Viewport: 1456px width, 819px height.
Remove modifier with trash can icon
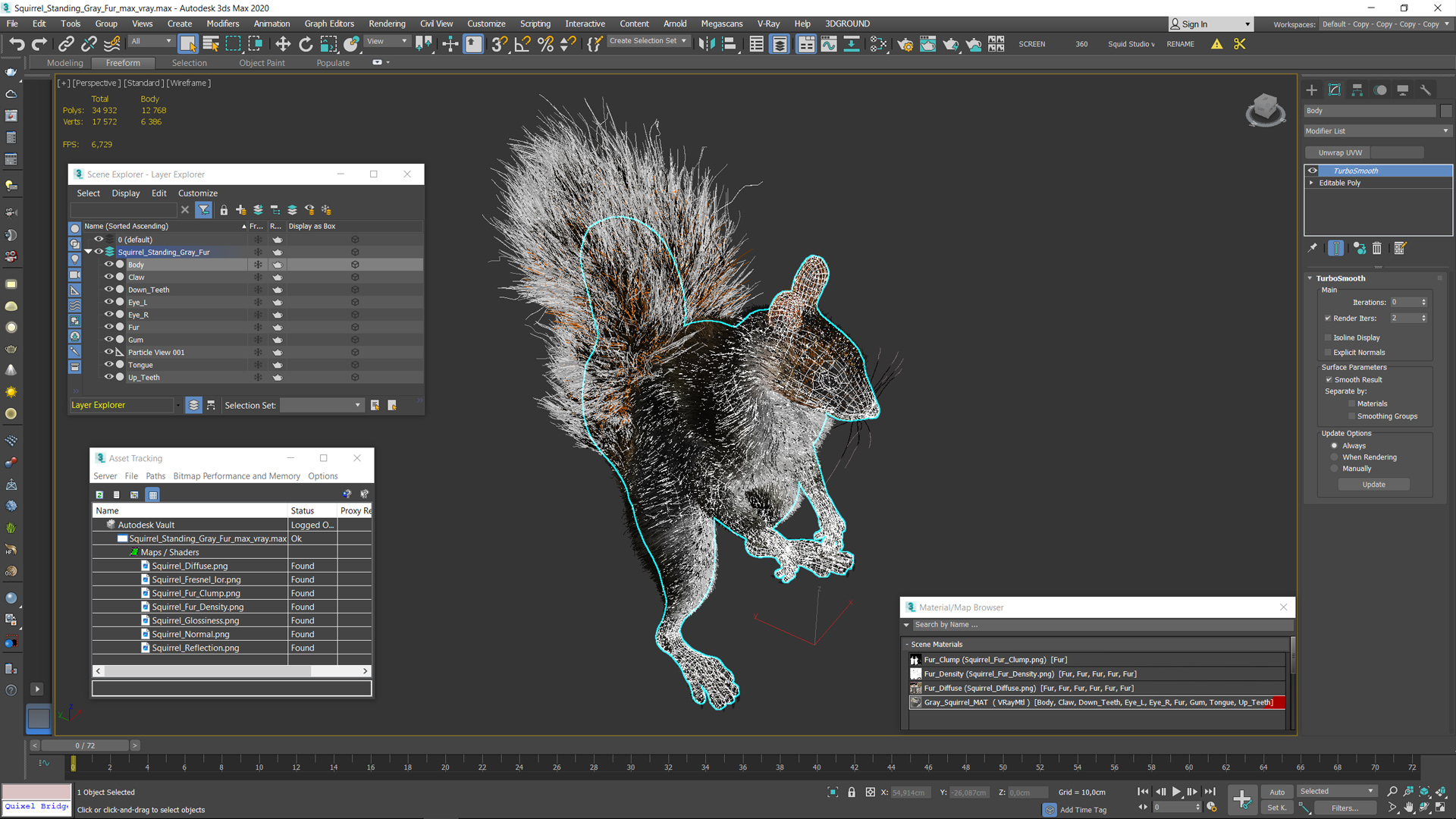pyautogui.click(x=1377, y=248)
